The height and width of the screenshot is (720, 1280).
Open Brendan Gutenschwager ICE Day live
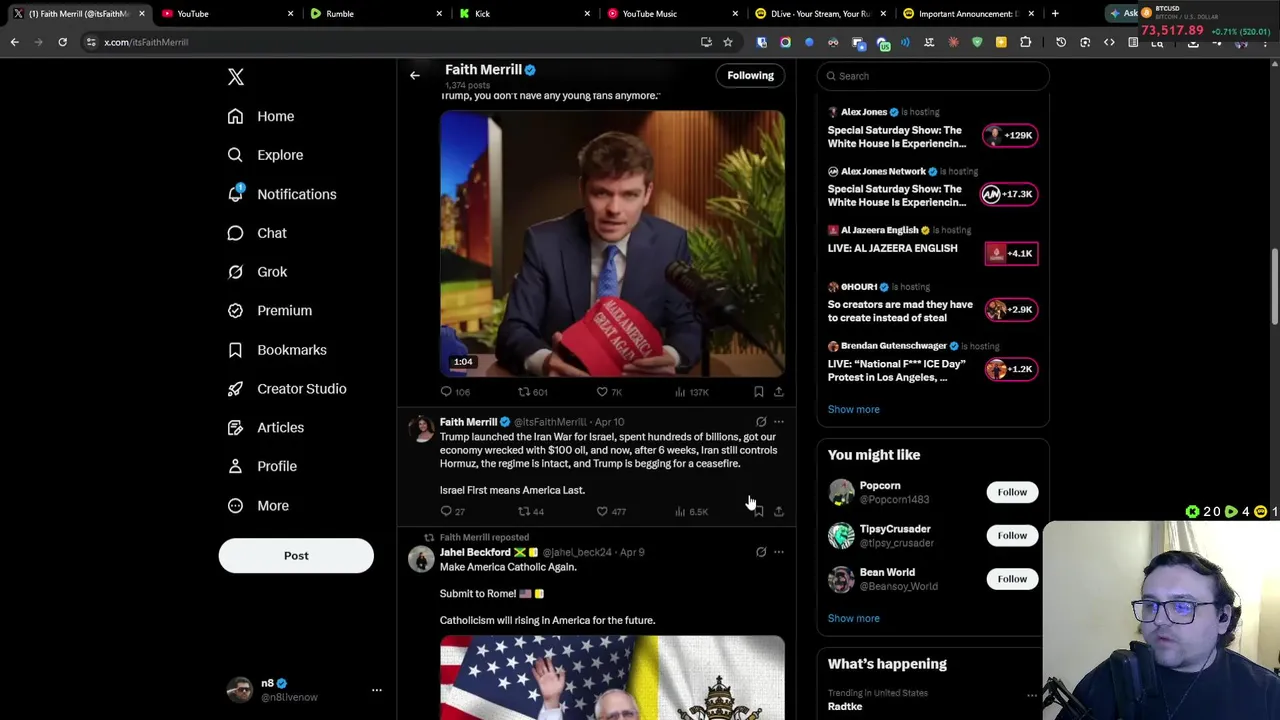[x=897, y=371]
